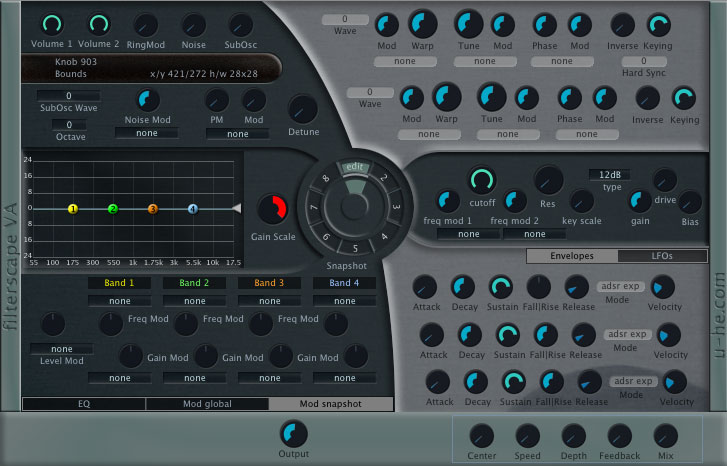The width and height of the screenshot is (727, 466).
Task: Click the filter drive knob
Action: coord(664,180)
